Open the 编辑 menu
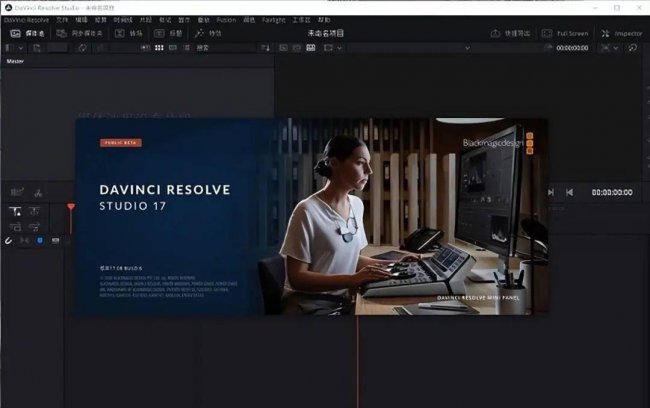Viewport: 650px width, 408px height. 81,20
